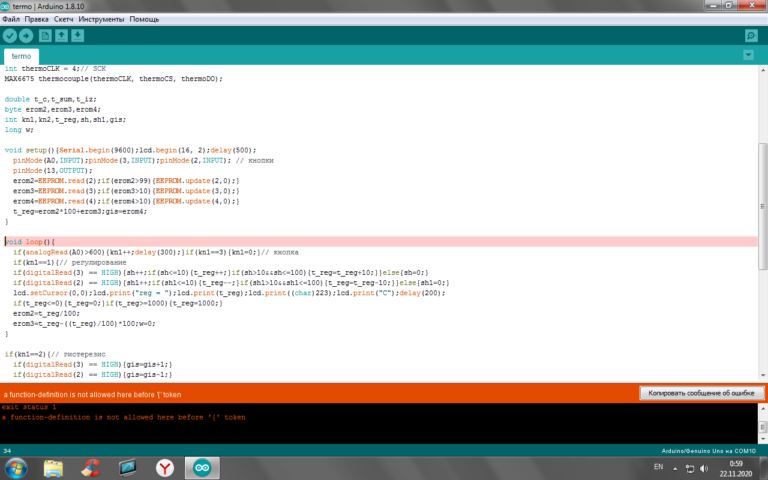768x480 pixels.
Task: Open Windows Explorer from the taskbar
Action: [x=53, y=467]
